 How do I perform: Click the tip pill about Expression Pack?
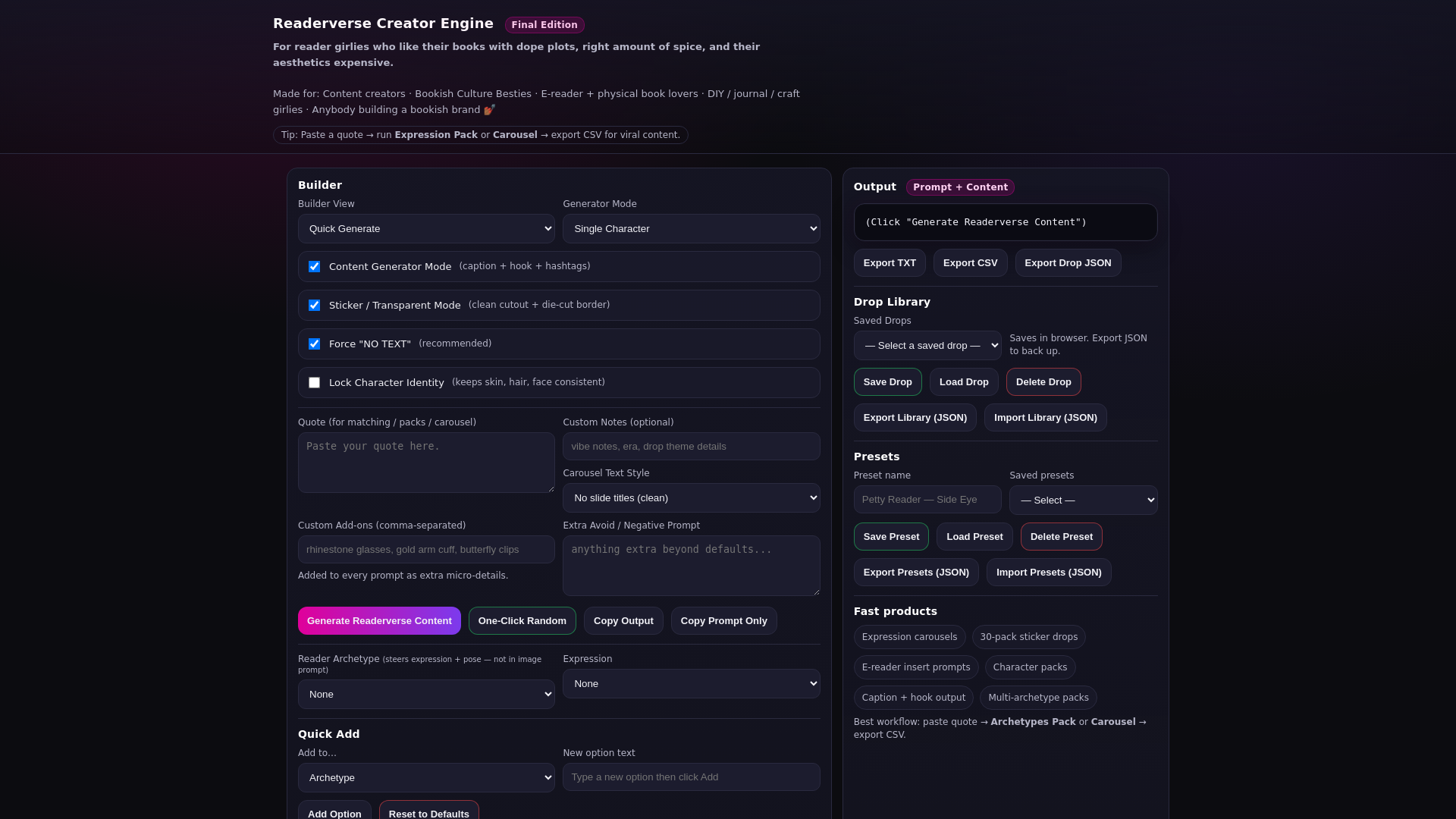click(x=481, y=135)
